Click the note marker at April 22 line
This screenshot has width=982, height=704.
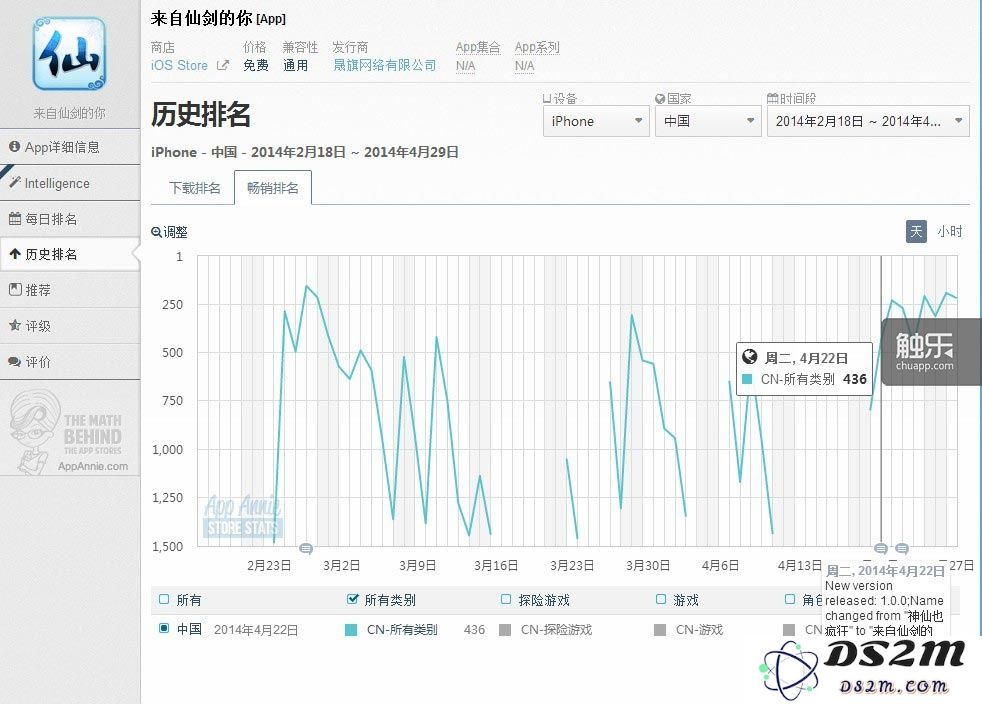click(x=881, y=549)
